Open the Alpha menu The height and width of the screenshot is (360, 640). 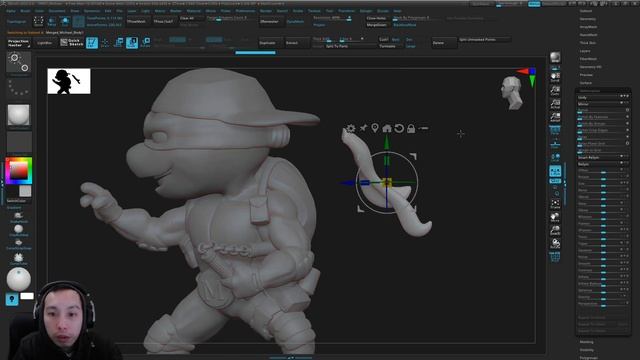(x=11, y=11)
